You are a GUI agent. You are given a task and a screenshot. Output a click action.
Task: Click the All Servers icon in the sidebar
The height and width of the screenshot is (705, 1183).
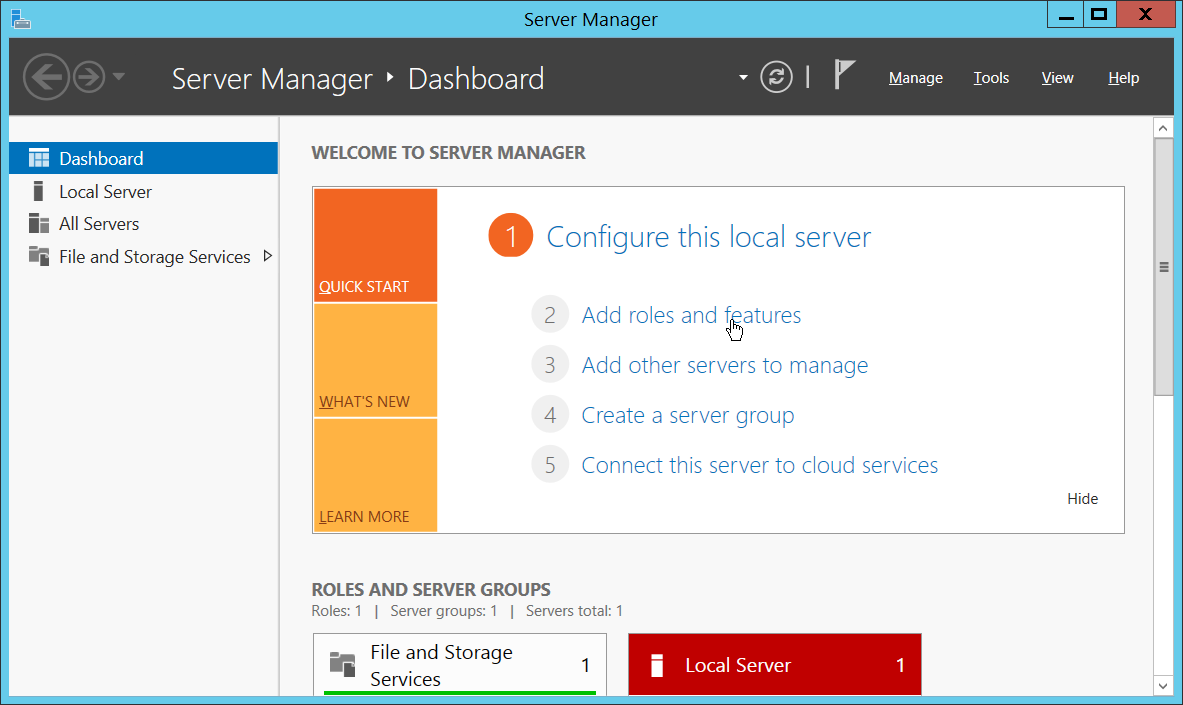click(39, 224)
